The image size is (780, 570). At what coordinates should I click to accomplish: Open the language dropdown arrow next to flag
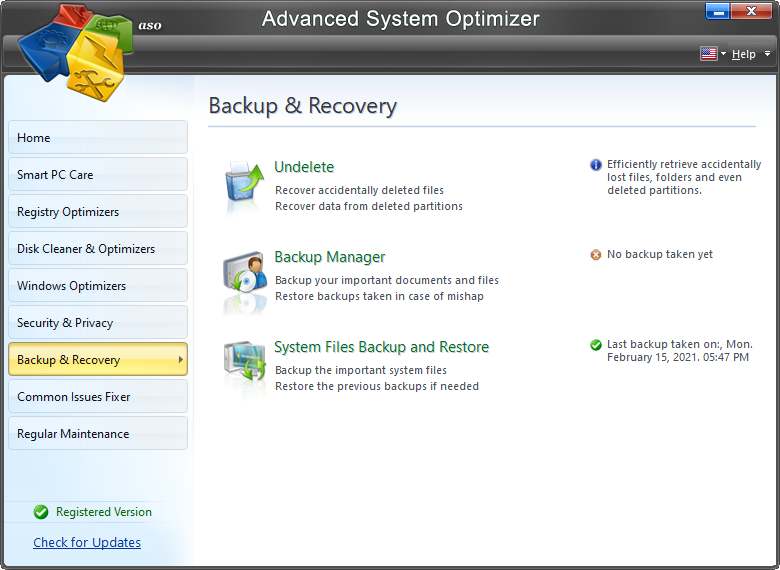(x=723, y=53)
